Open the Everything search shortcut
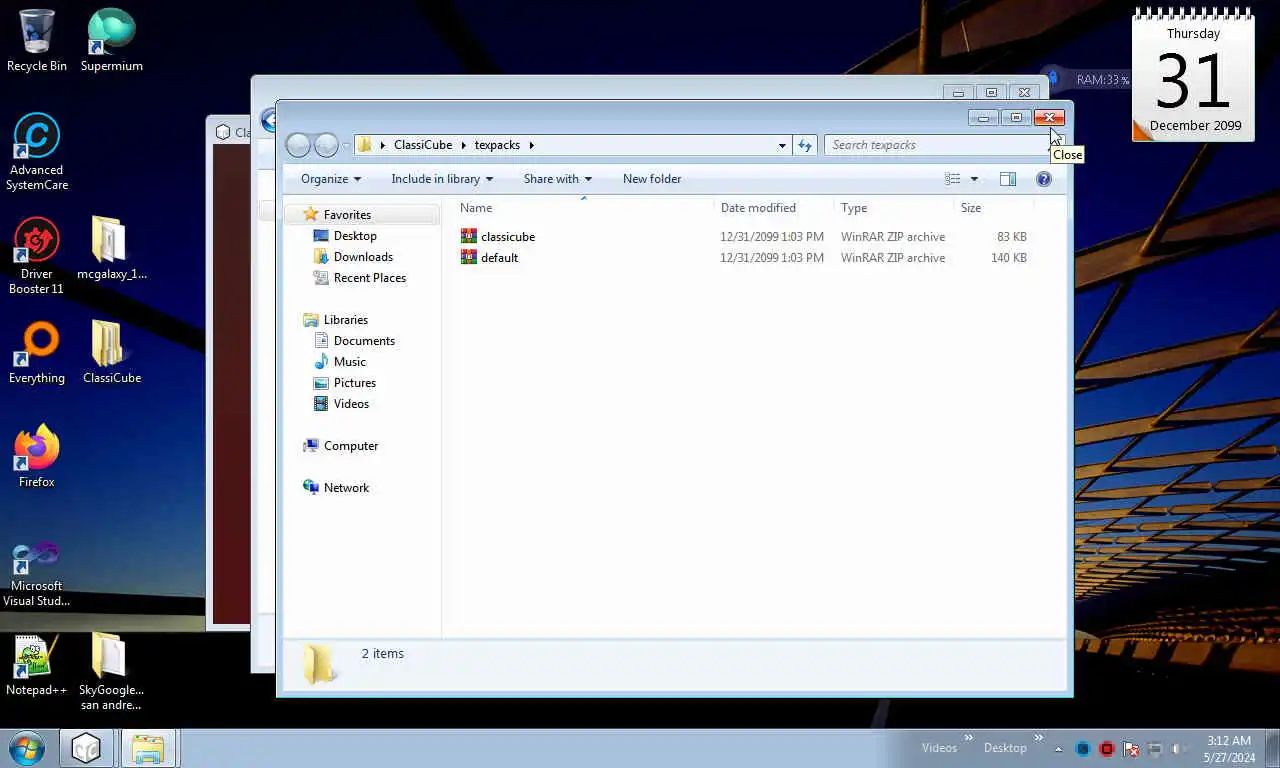The height and width of the screenshot is (768, 1280). pyautogui.click(x=37, y=352)
